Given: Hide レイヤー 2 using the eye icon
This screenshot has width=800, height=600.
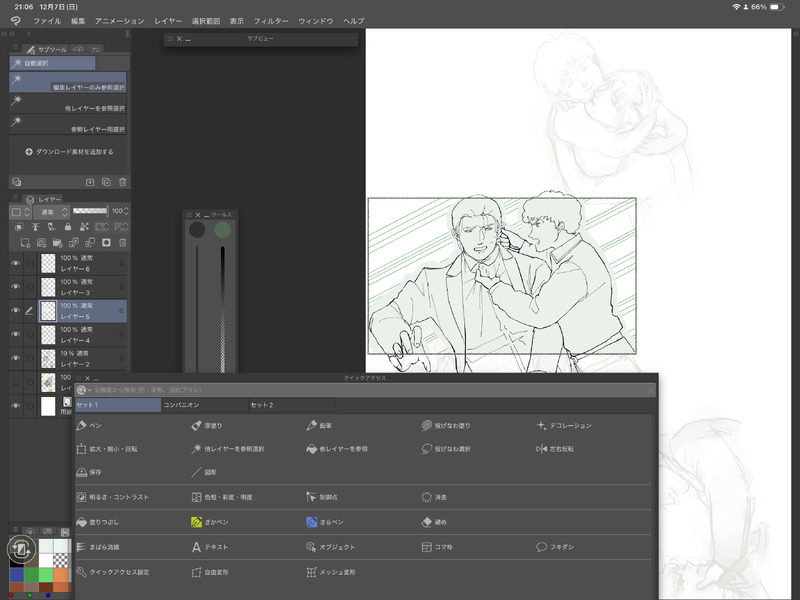Looking at the screenshot, I should pos(15,358).
